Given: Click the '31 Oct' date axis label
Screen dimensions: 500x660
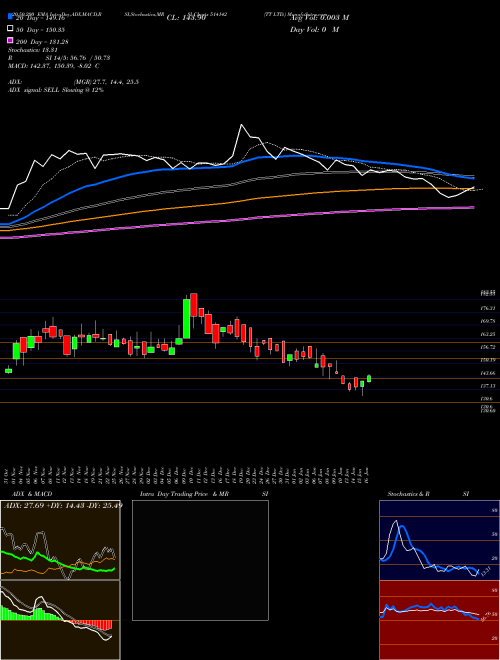Looking at the screenshot, I should pos(8,475).
